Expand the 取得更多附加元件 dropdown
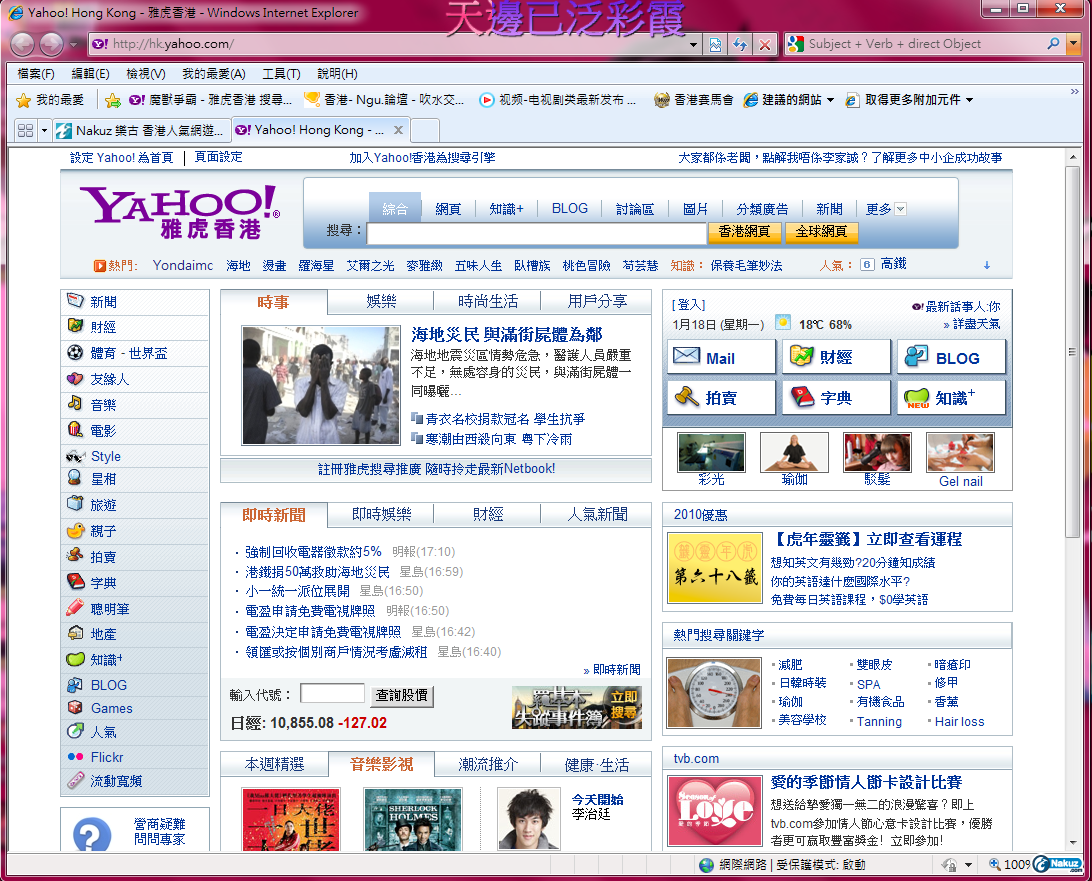 (x=969, y=100)
